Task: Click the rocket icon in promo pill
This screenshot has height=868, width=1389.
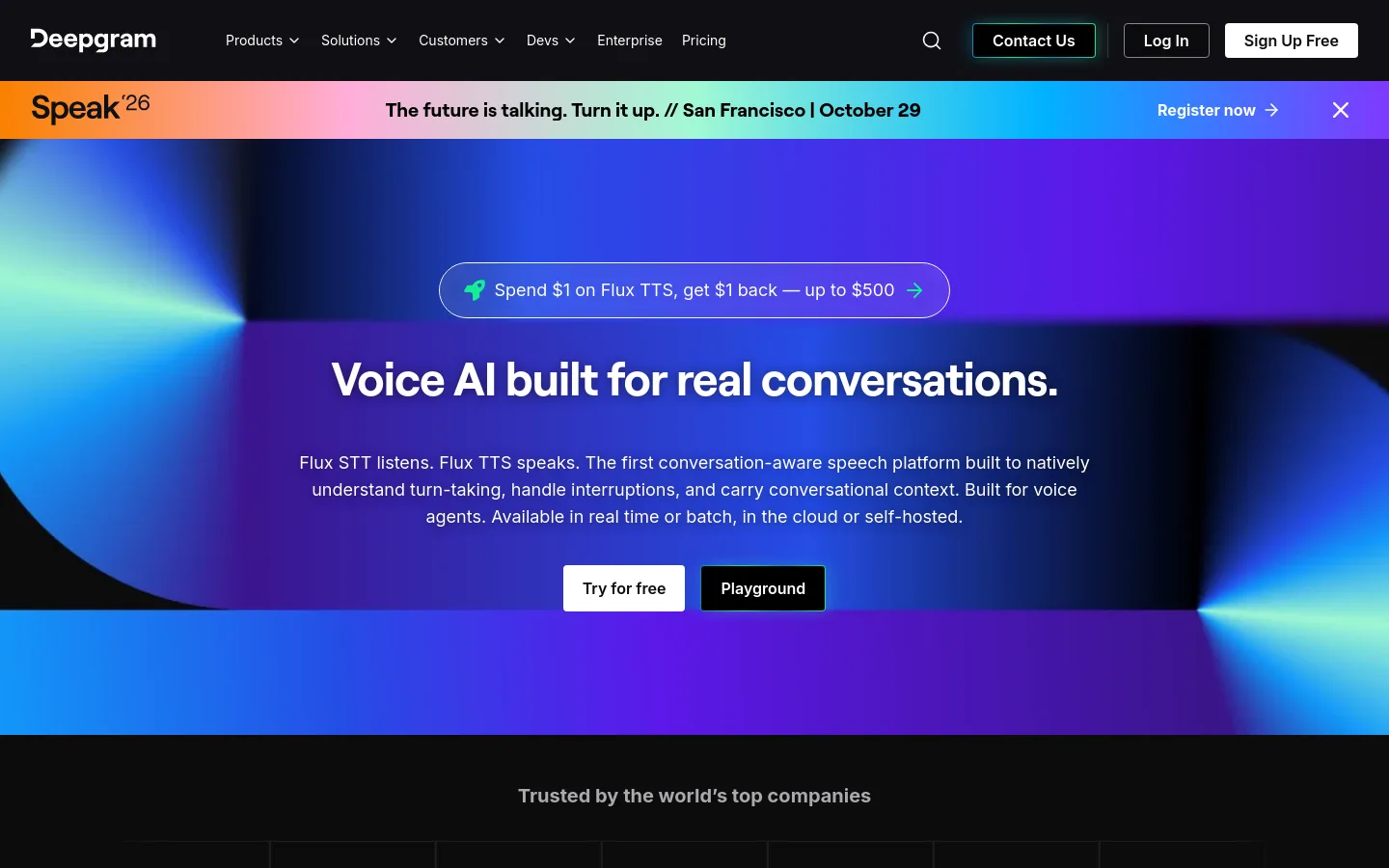Action: (x=475, y=290)
